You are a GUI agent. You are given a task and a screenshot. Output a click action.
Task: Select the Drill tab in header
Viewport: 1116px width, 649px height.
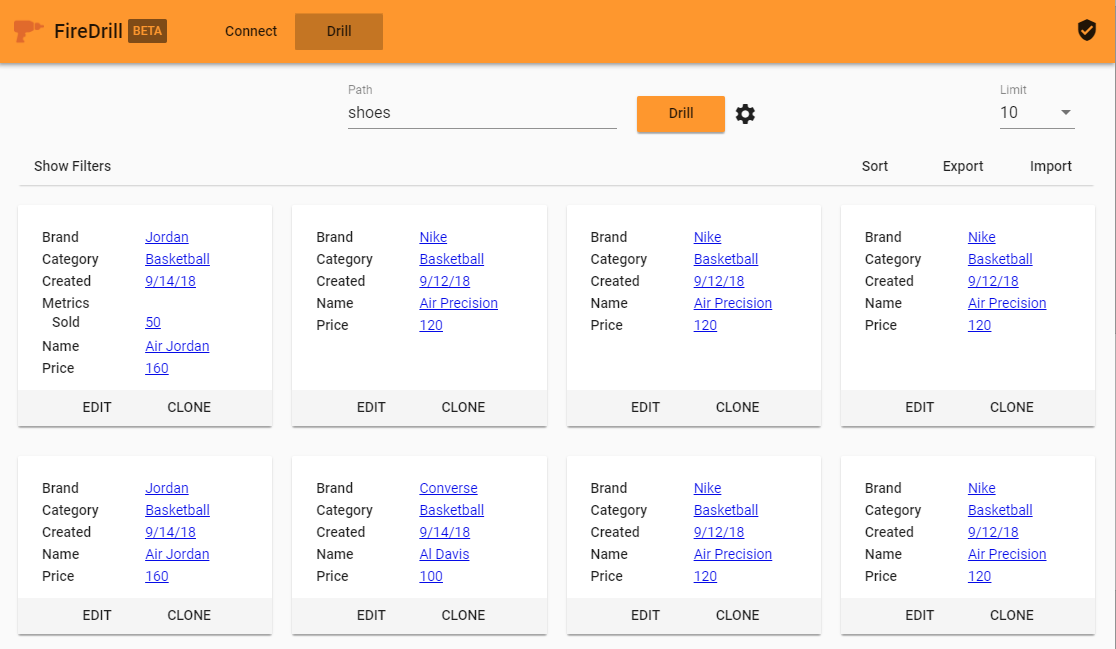pyautogui.click(x=339, y=31)
